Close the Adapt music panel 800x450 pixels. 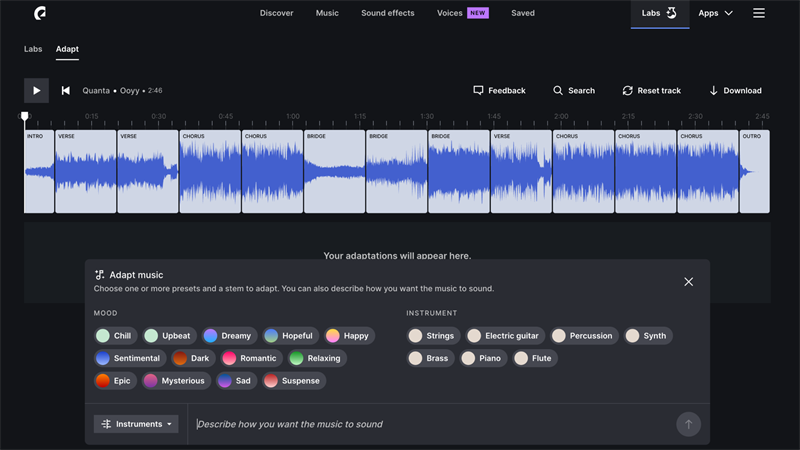click(688, 282)
